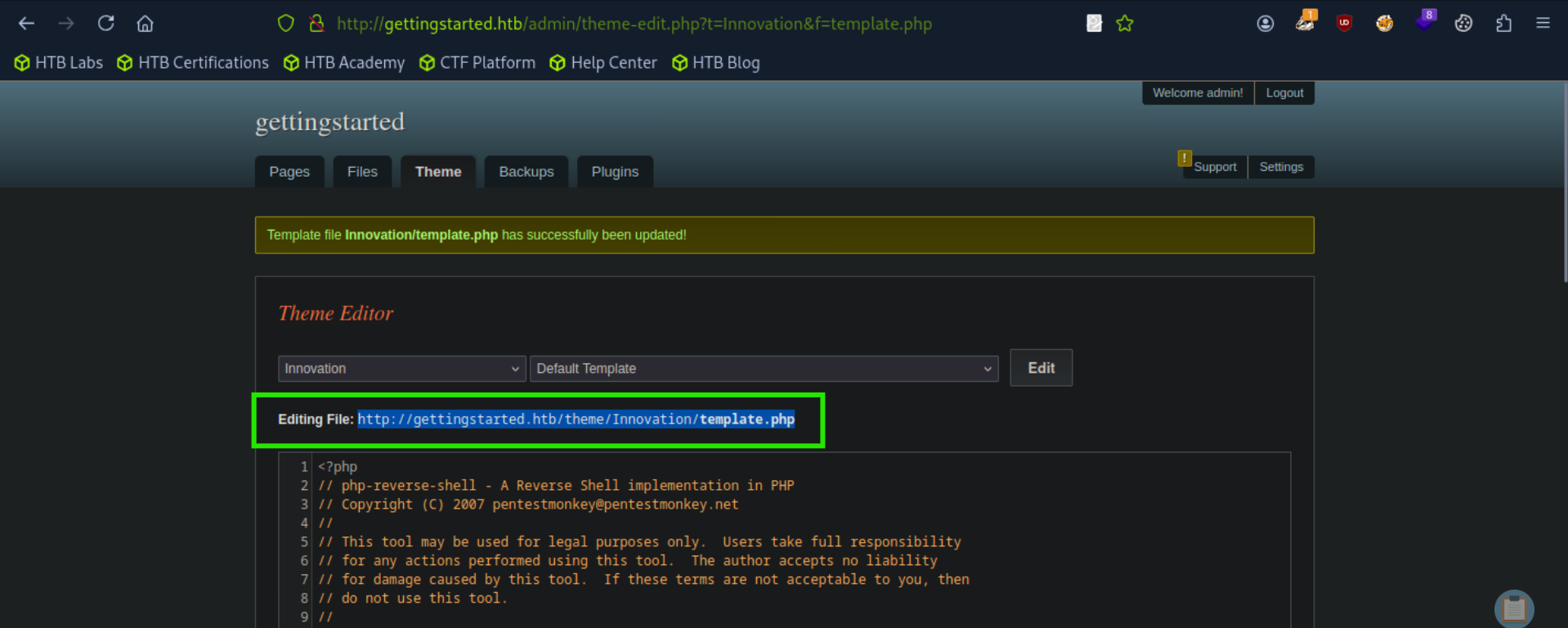1568x628 pixels.
Task: Open the Support tab
Action: [1215, 167]
